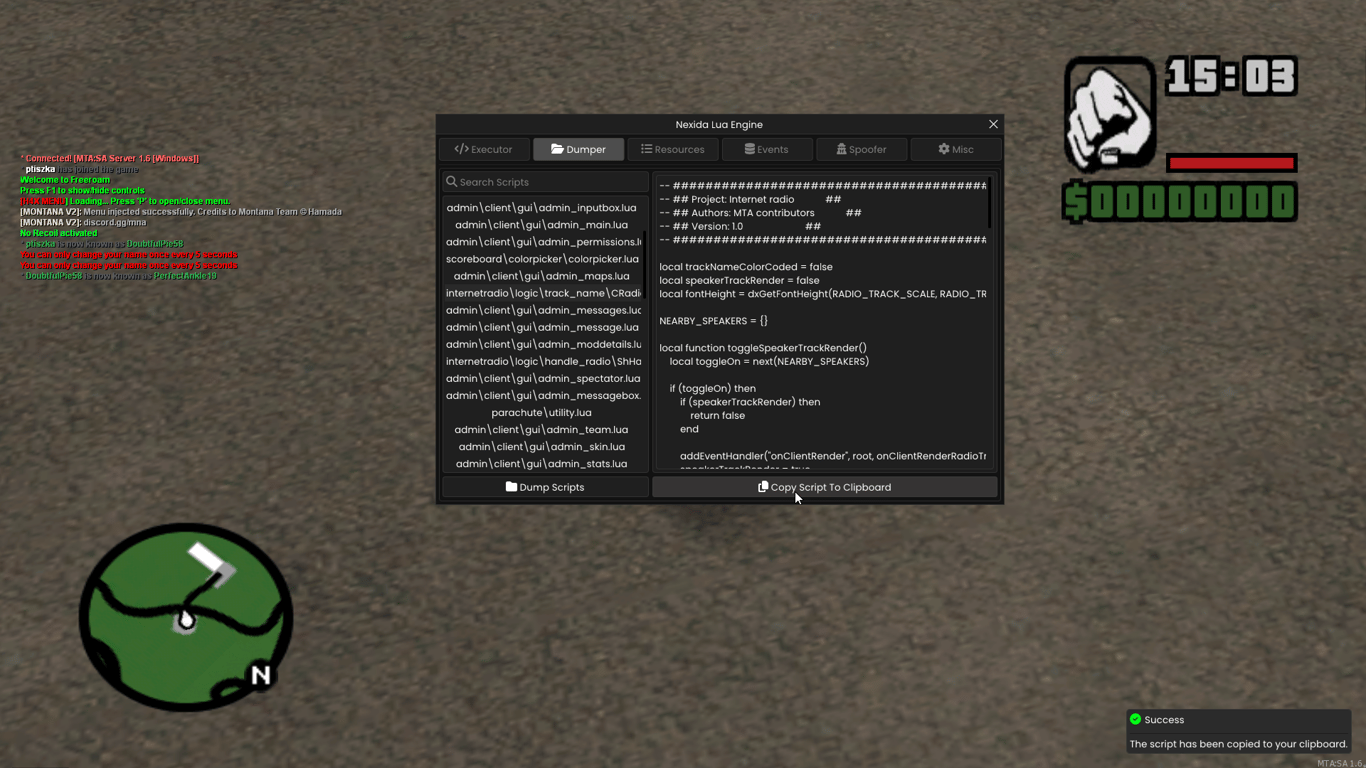This screenshot has width=1366, height=768.
Task: Focus the Search Scripts input field
Action: 545,182
